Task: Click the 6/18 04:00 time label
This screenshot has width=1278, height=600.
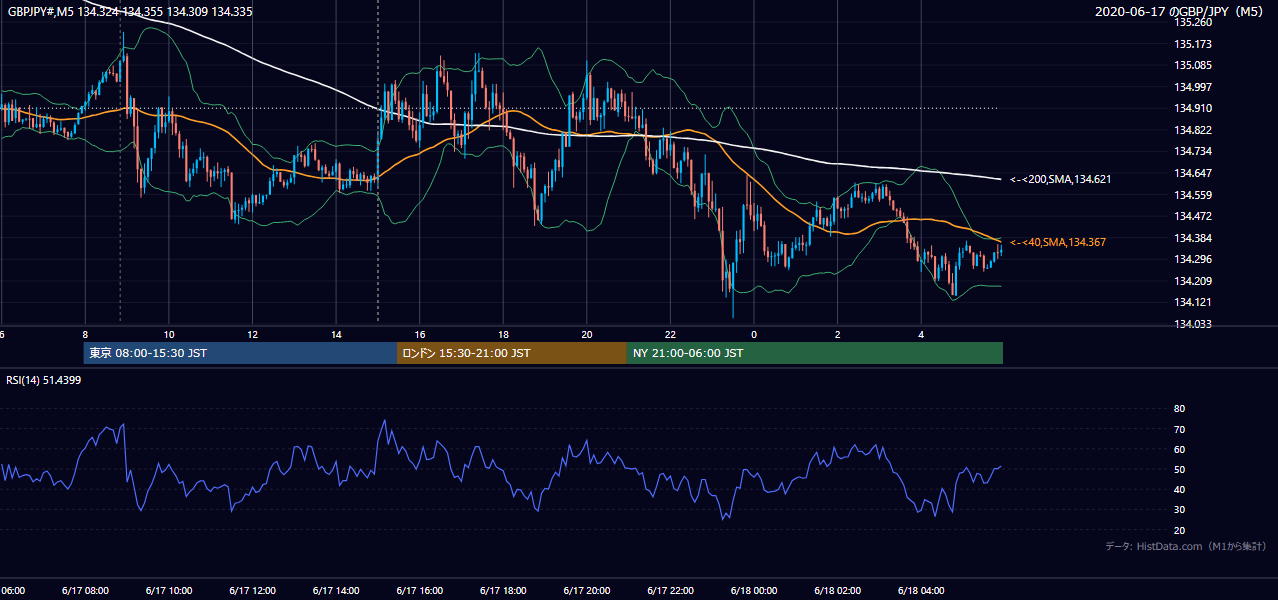Action: point(921,591)
